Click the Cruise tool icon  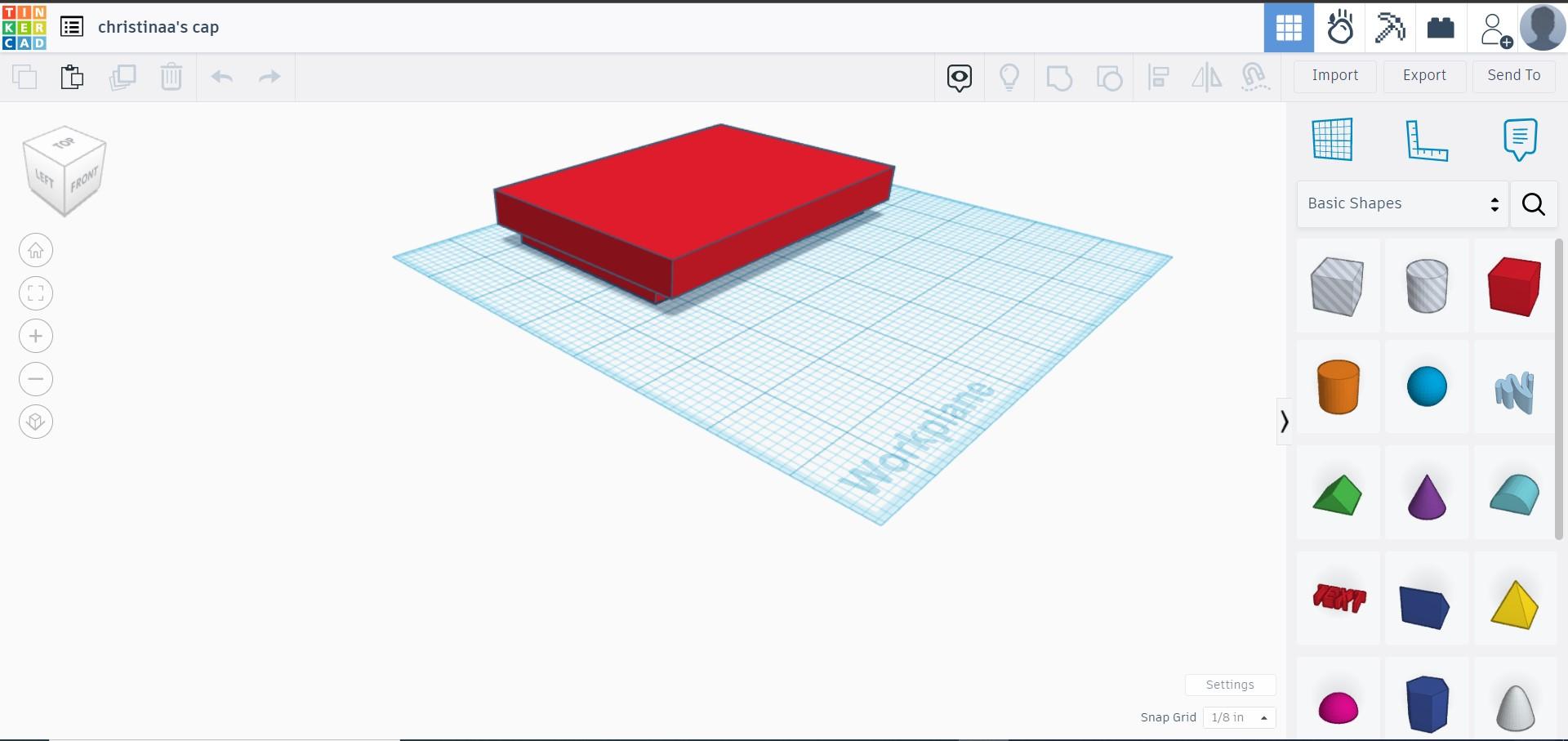click(x=1255, y=78)
